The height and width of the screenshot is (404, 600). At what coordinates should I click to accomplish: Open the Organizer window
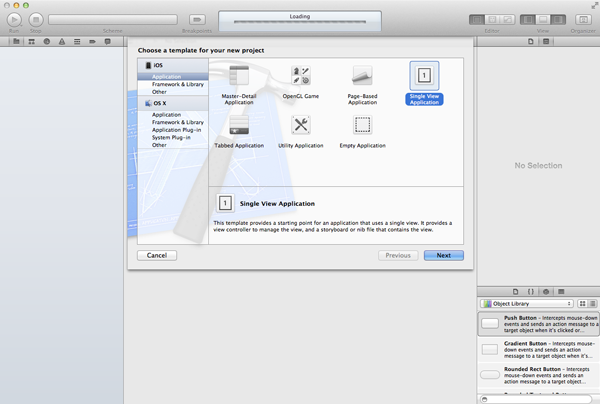click(x=583, y=20)
